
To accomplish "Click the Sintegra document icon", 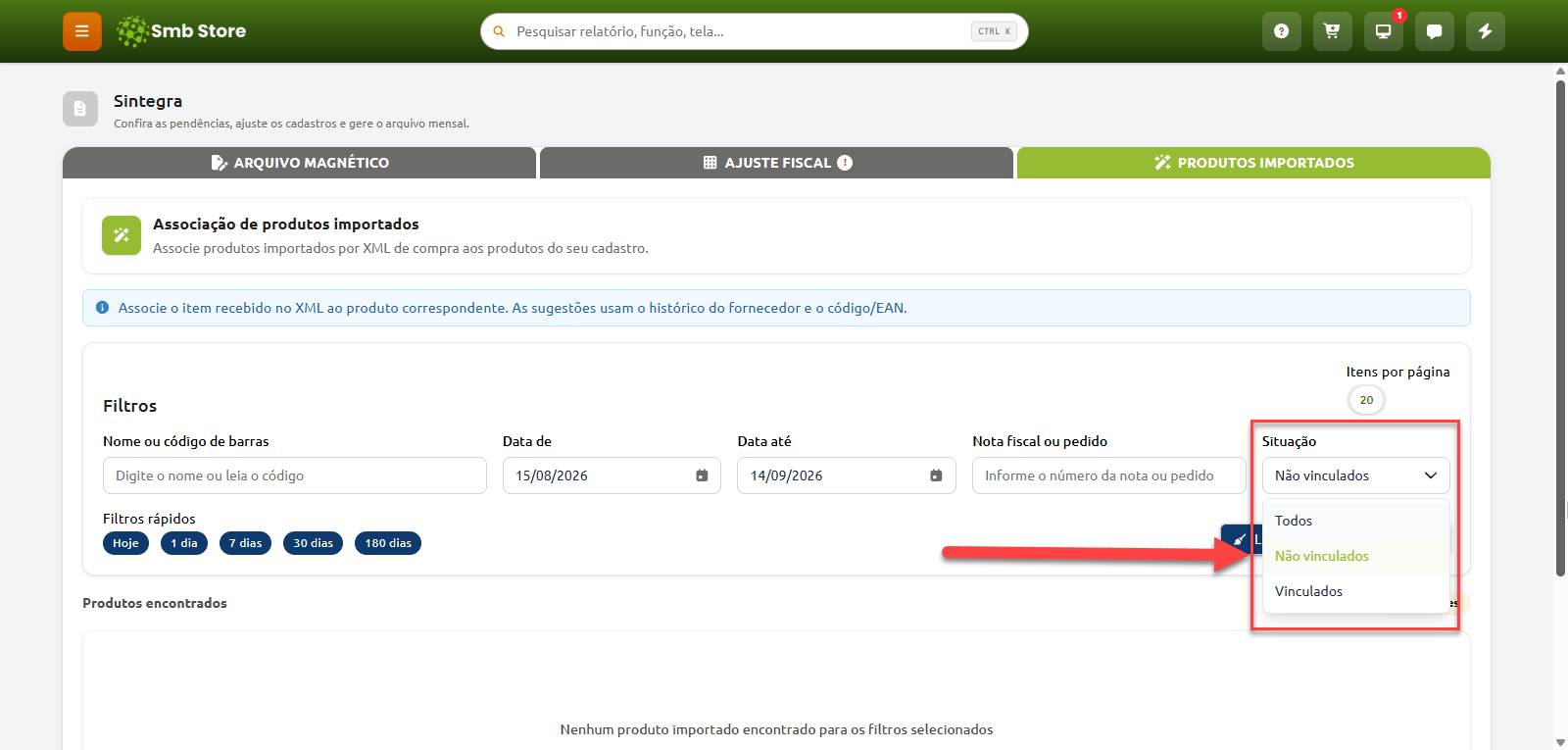I will pos(80,109).
